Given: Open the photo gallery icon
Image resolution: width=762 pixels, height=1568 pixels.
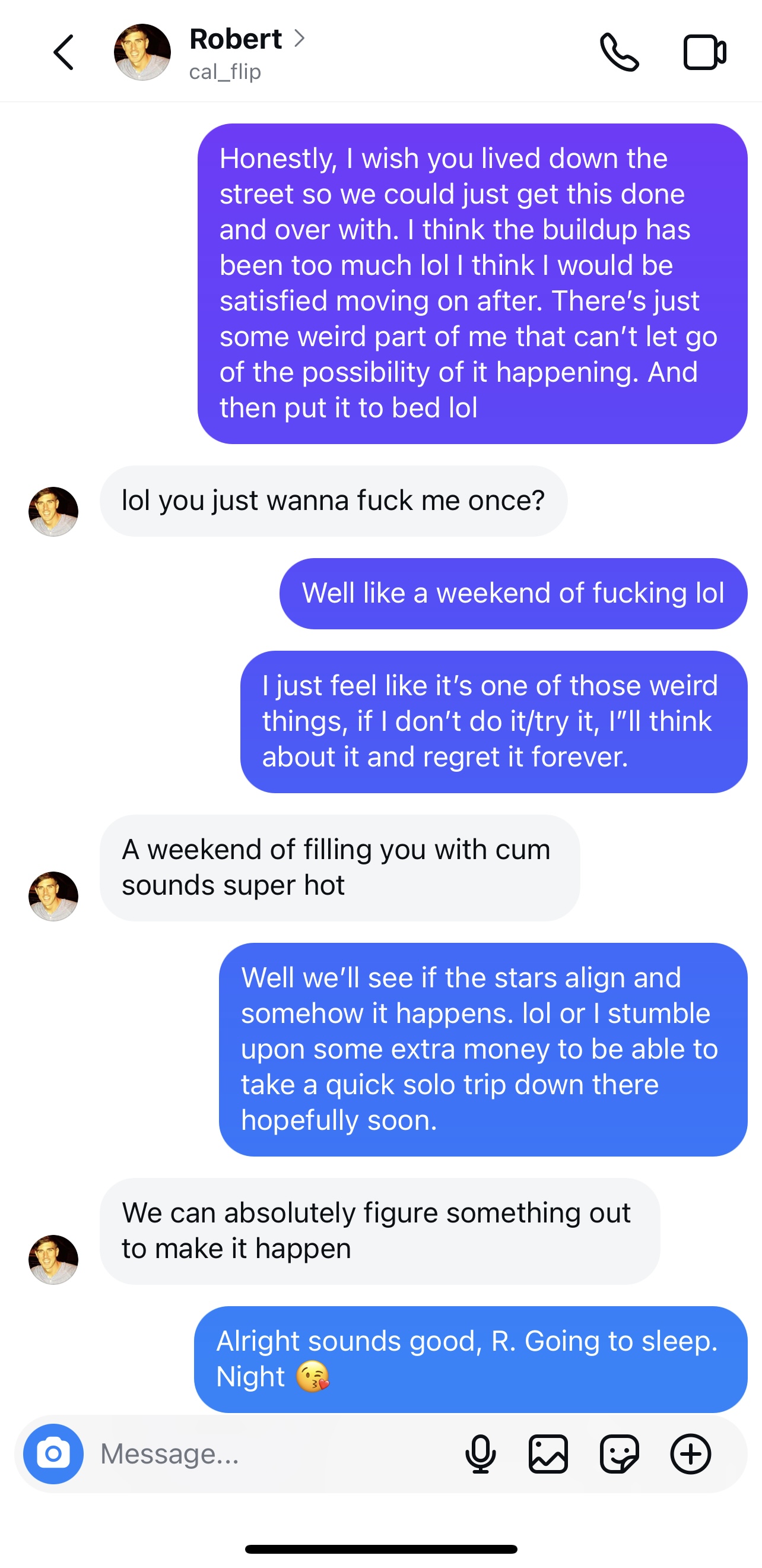Looking at the screenshot, I should pyautogui.click(x=548, y=1453).
